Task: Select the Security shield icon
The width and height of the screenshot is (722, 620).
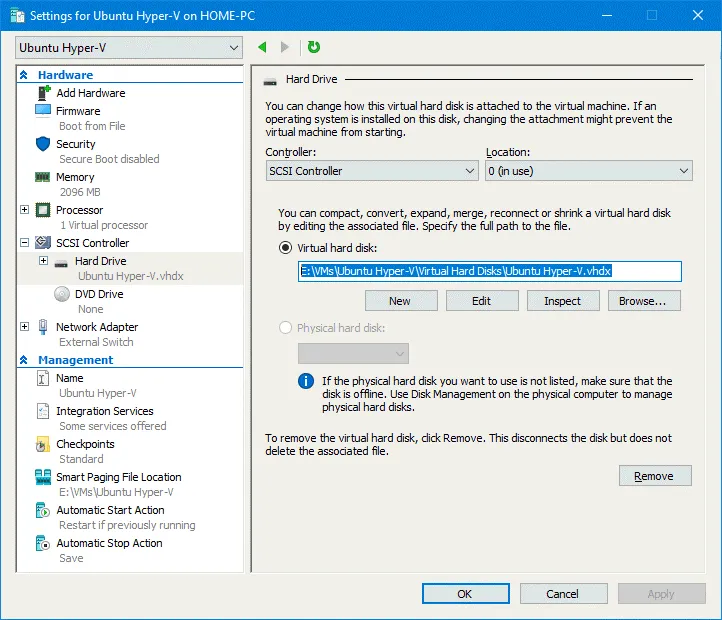Action: pos(43,144)
